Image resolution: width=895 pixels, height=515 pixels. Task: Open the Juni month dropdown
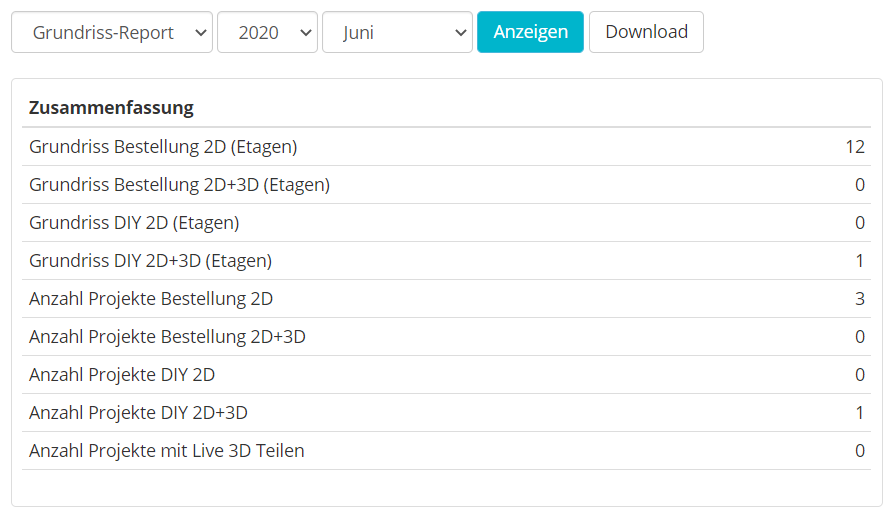[x=397, y=32]
